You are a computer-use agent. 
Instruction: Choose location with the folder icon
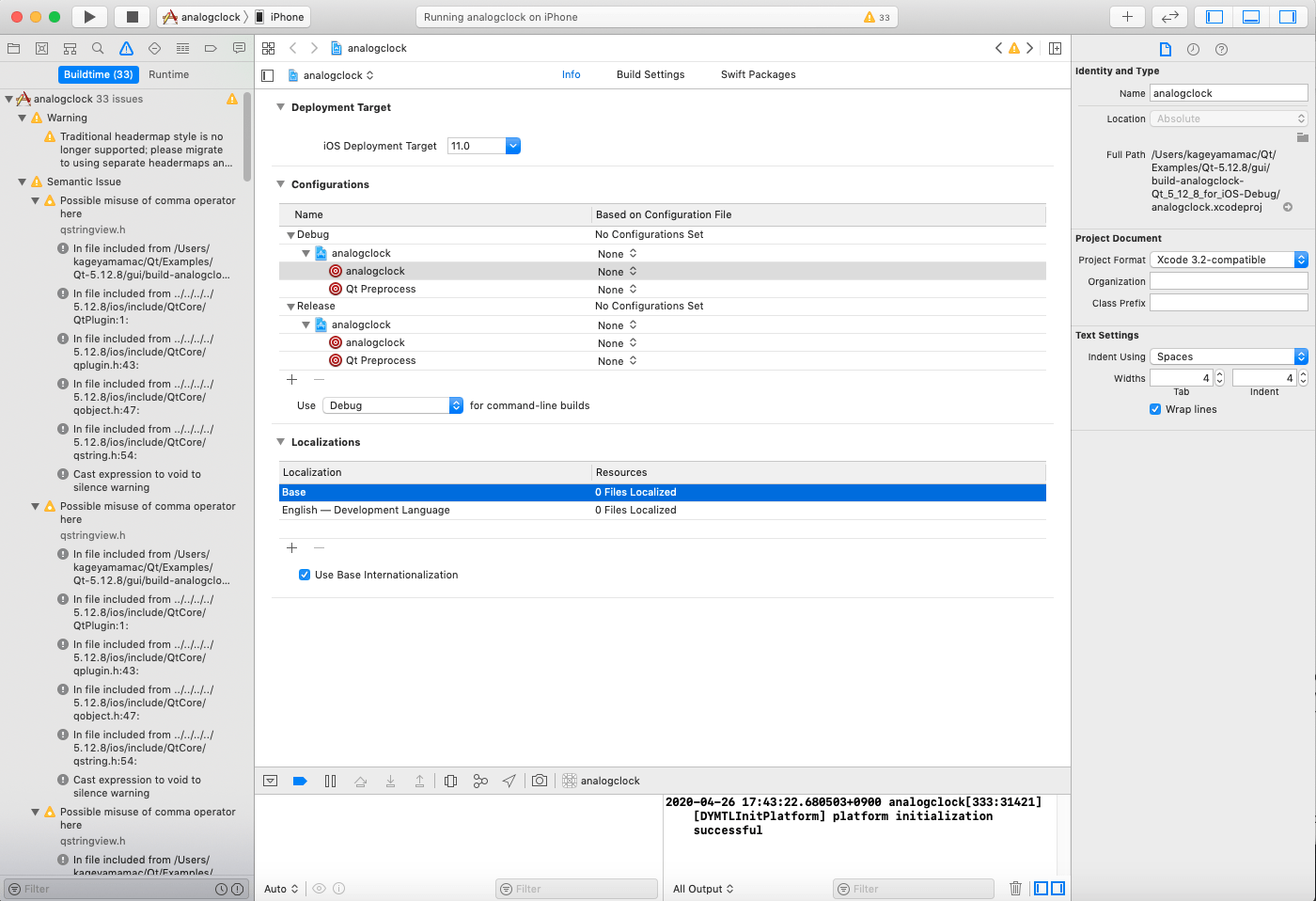point(1302,137)
